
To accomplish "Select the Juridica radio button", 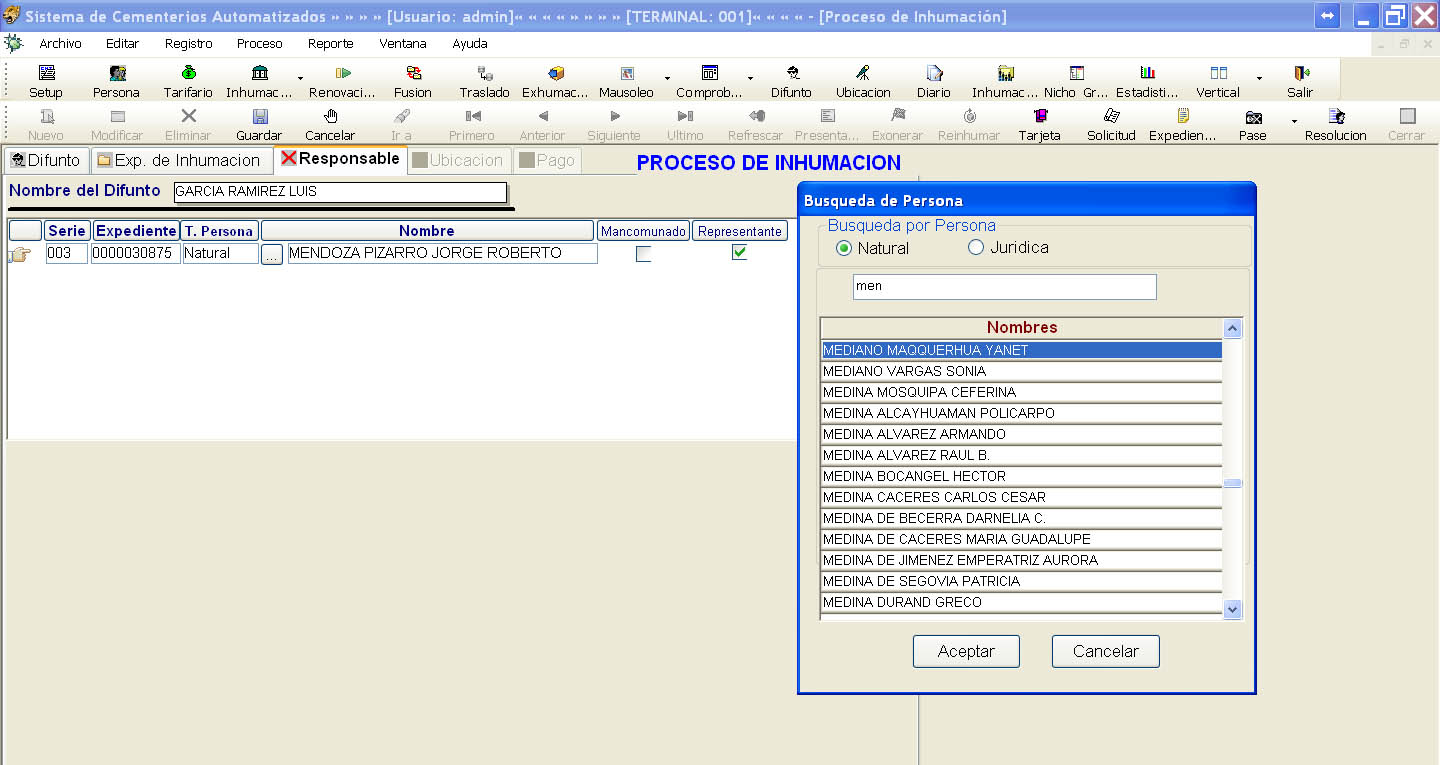I will tap(976, 248).
